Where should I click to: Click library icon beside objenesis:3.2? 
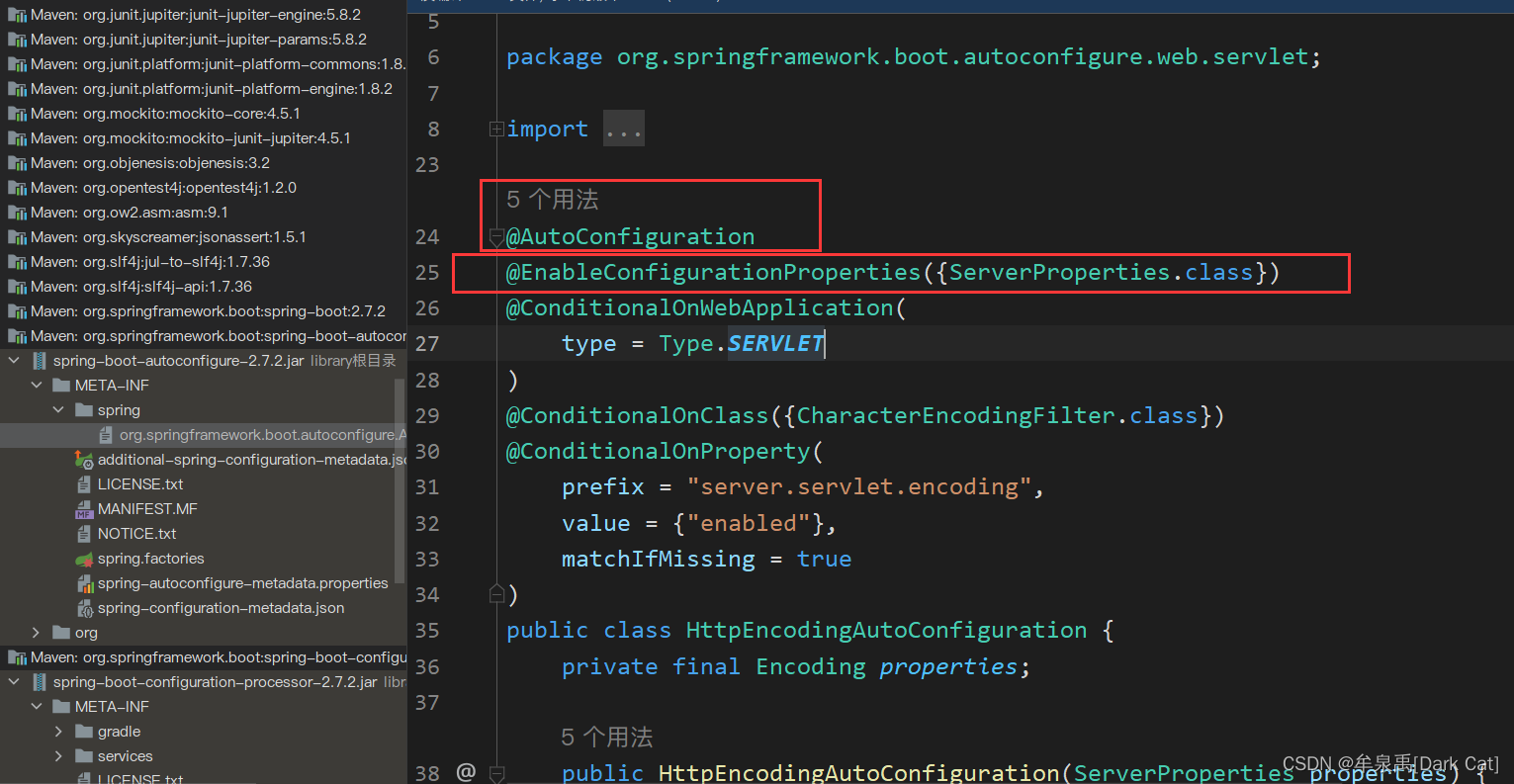click(x=17, y=163)
